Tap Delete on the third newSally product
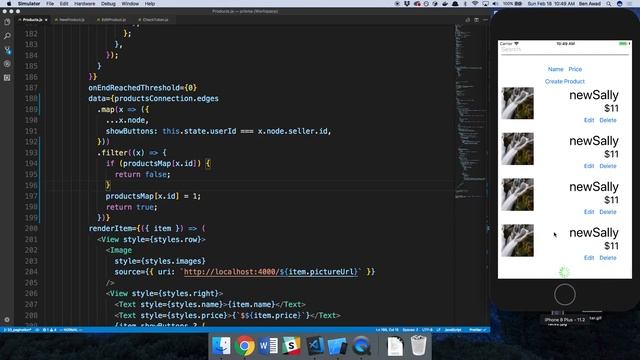The height and width of the screenshot is (360, 640). pos(608,212)
